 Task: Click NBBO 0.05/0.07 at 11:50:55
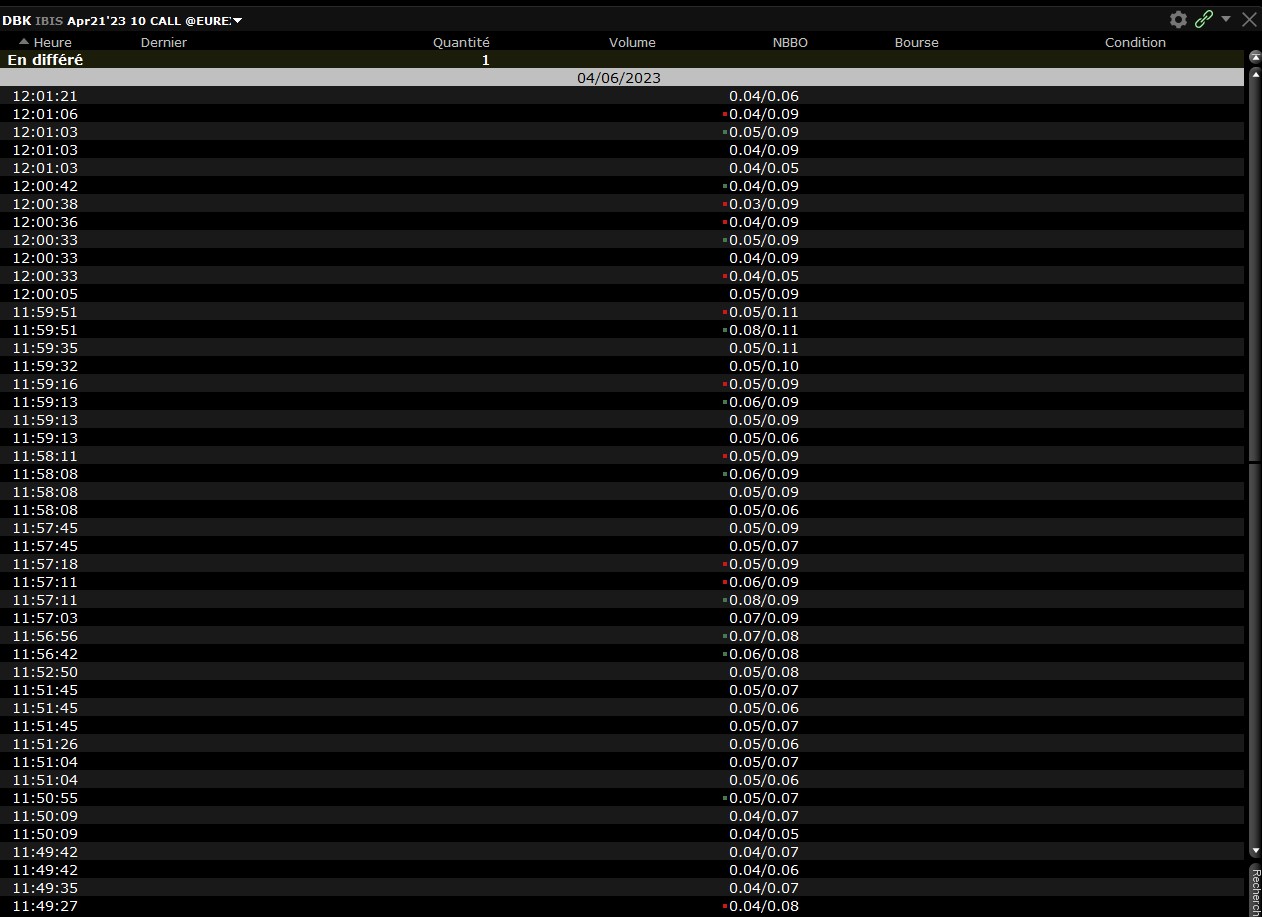[x=764, y=798]
